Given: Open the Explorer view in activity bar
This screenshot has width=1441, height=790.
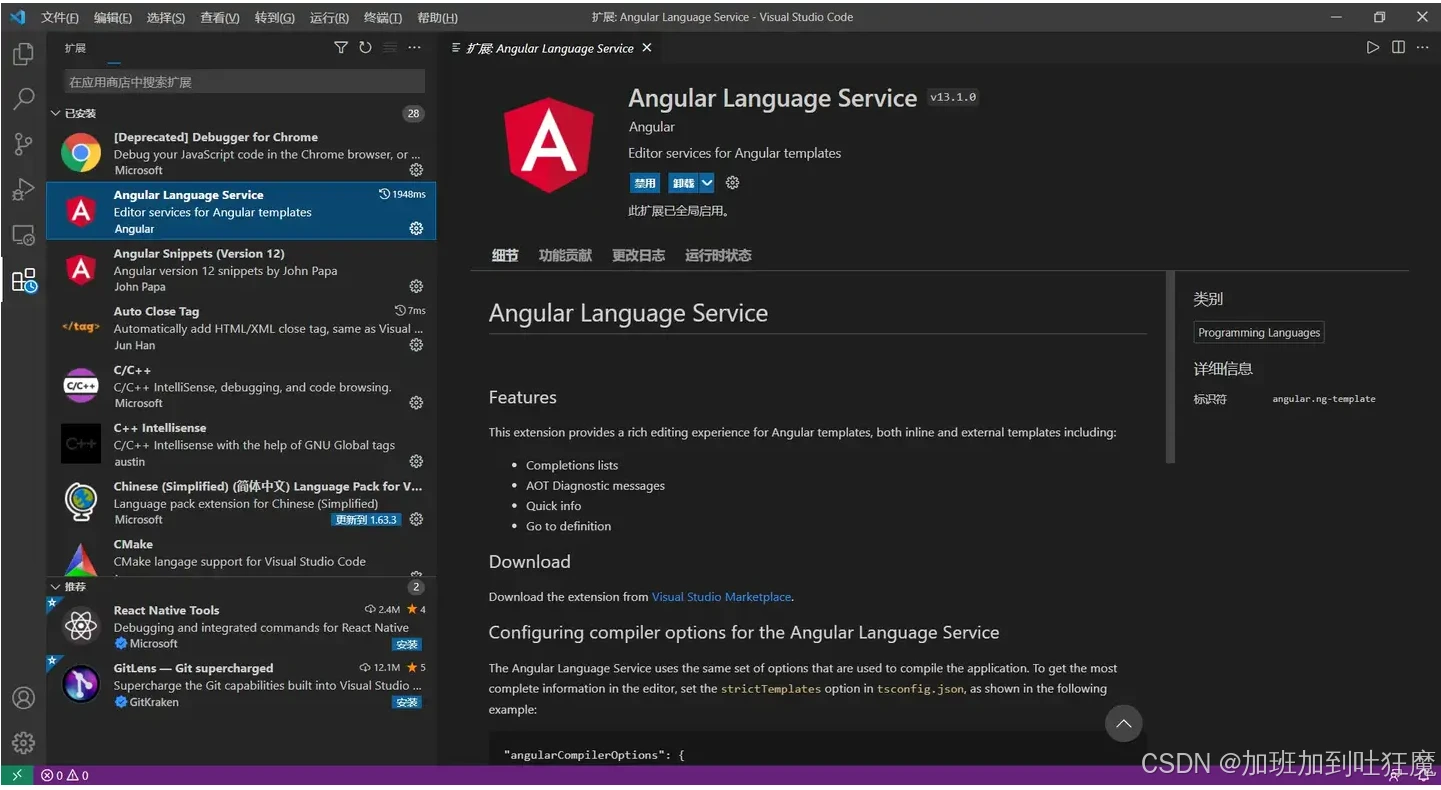Looking at the screenshot, I should click(x=23, y=54).
